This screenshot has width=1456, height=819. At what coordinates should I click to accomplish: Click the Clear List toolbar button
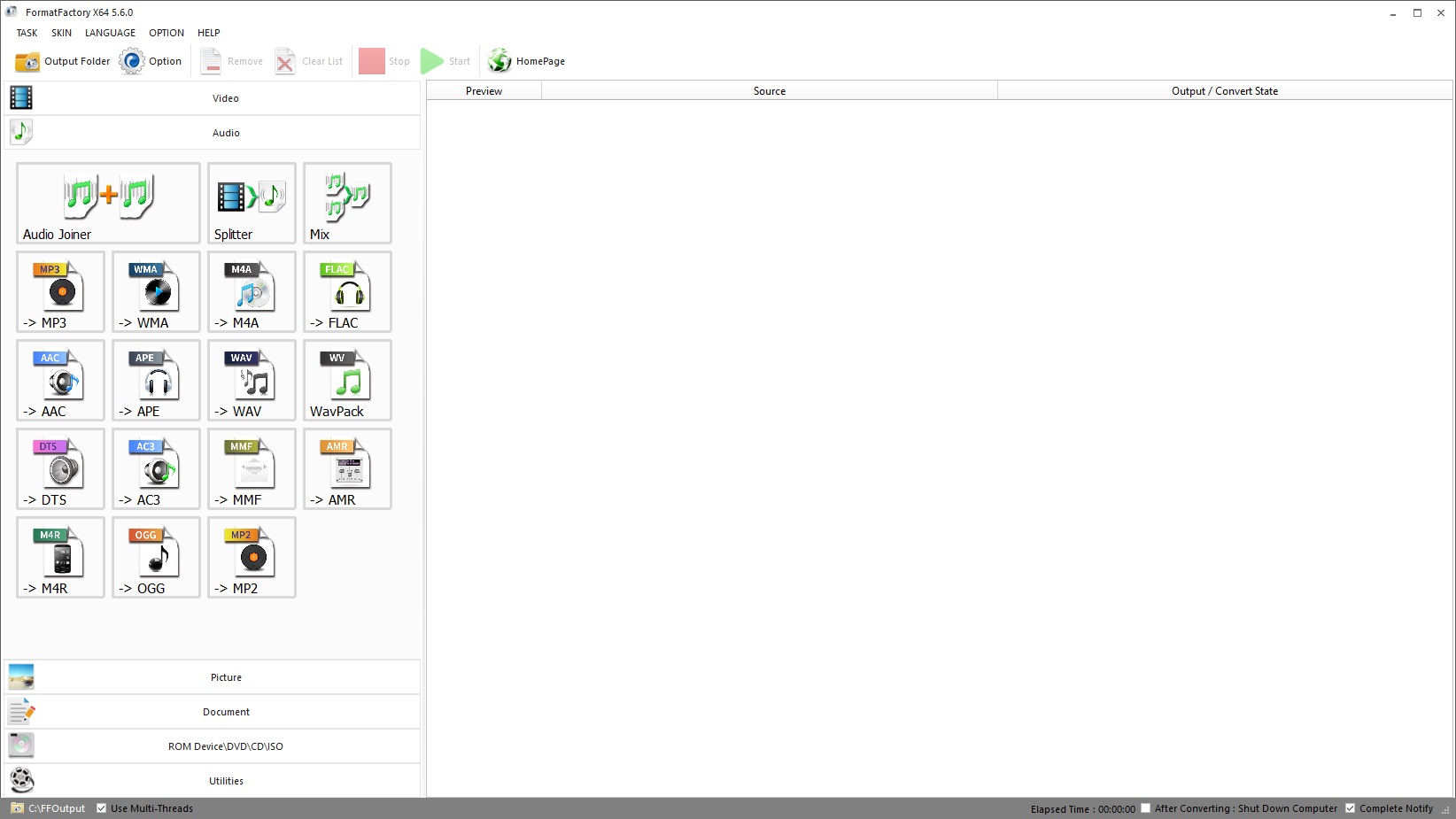pos(309,61)
